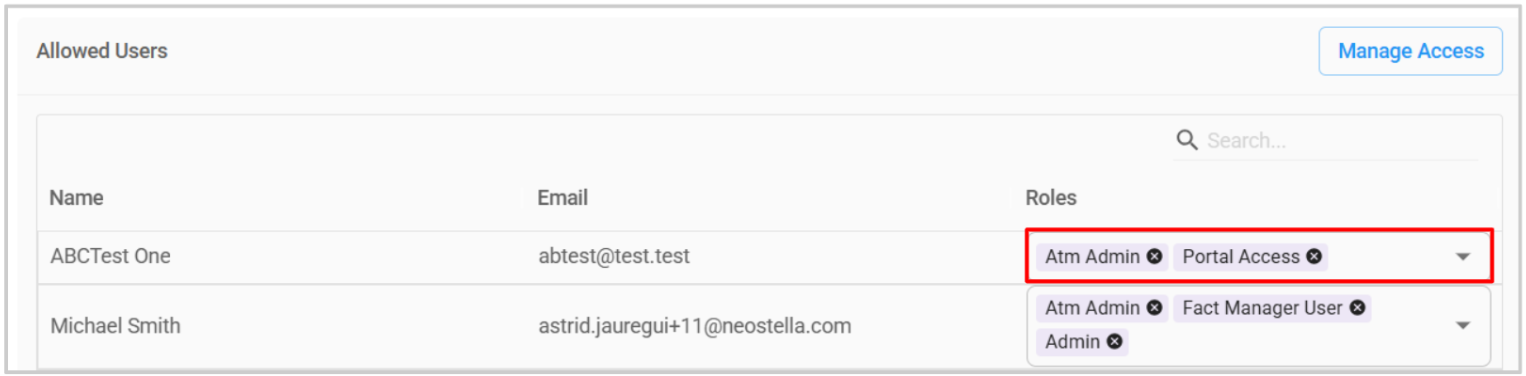Click the search magnifier icon
This screenshot has height=376, width=1526.
click(1187, 140)
